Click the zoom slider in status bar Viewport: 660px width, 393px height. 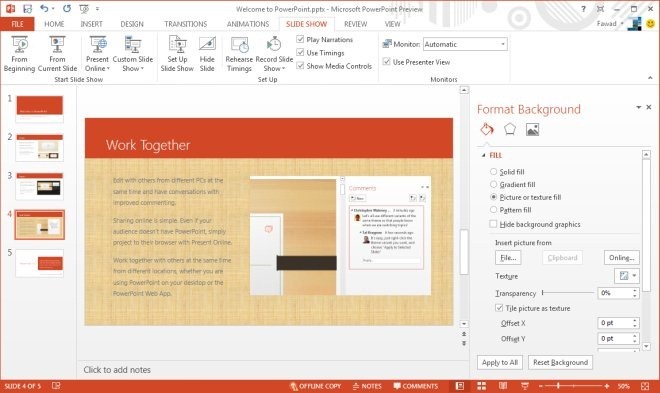pos(574,386)
